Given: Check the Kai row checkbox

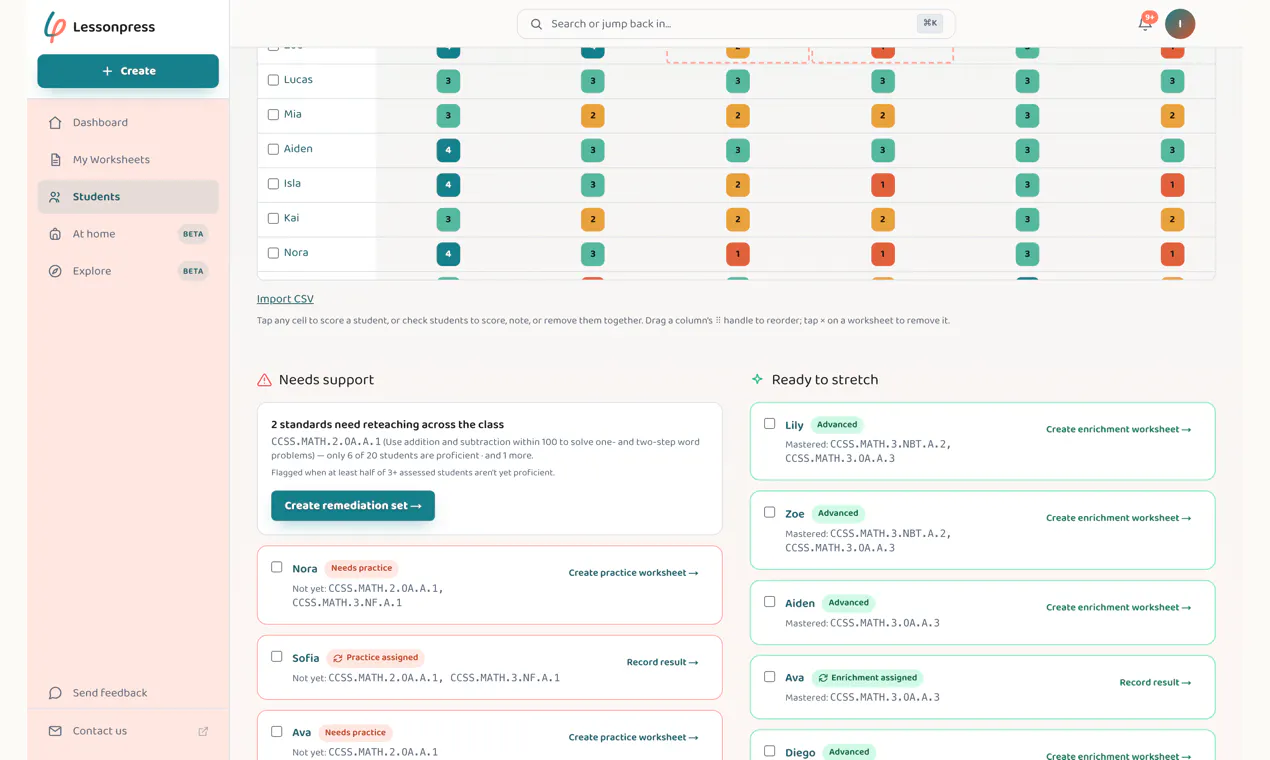Looking at the screenshot, I should point(273,218).
